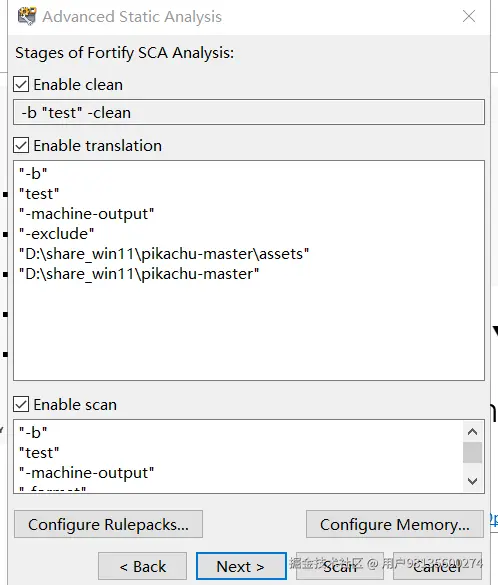Go back with the < Back button
498x585 pixels.
pos(142,566)
